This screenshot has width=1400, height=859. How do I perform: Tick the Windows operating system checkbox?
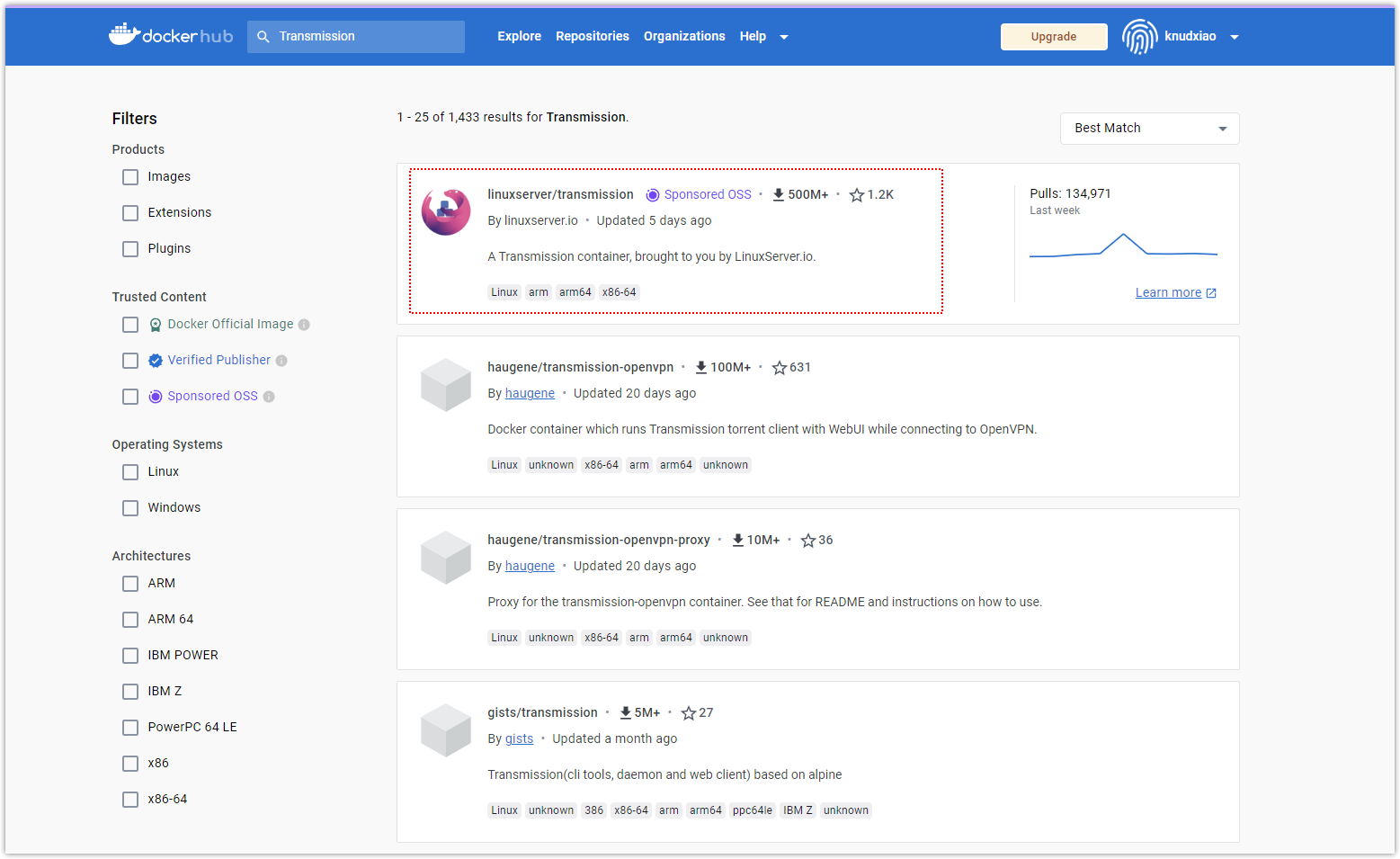(x=130, y=508)
